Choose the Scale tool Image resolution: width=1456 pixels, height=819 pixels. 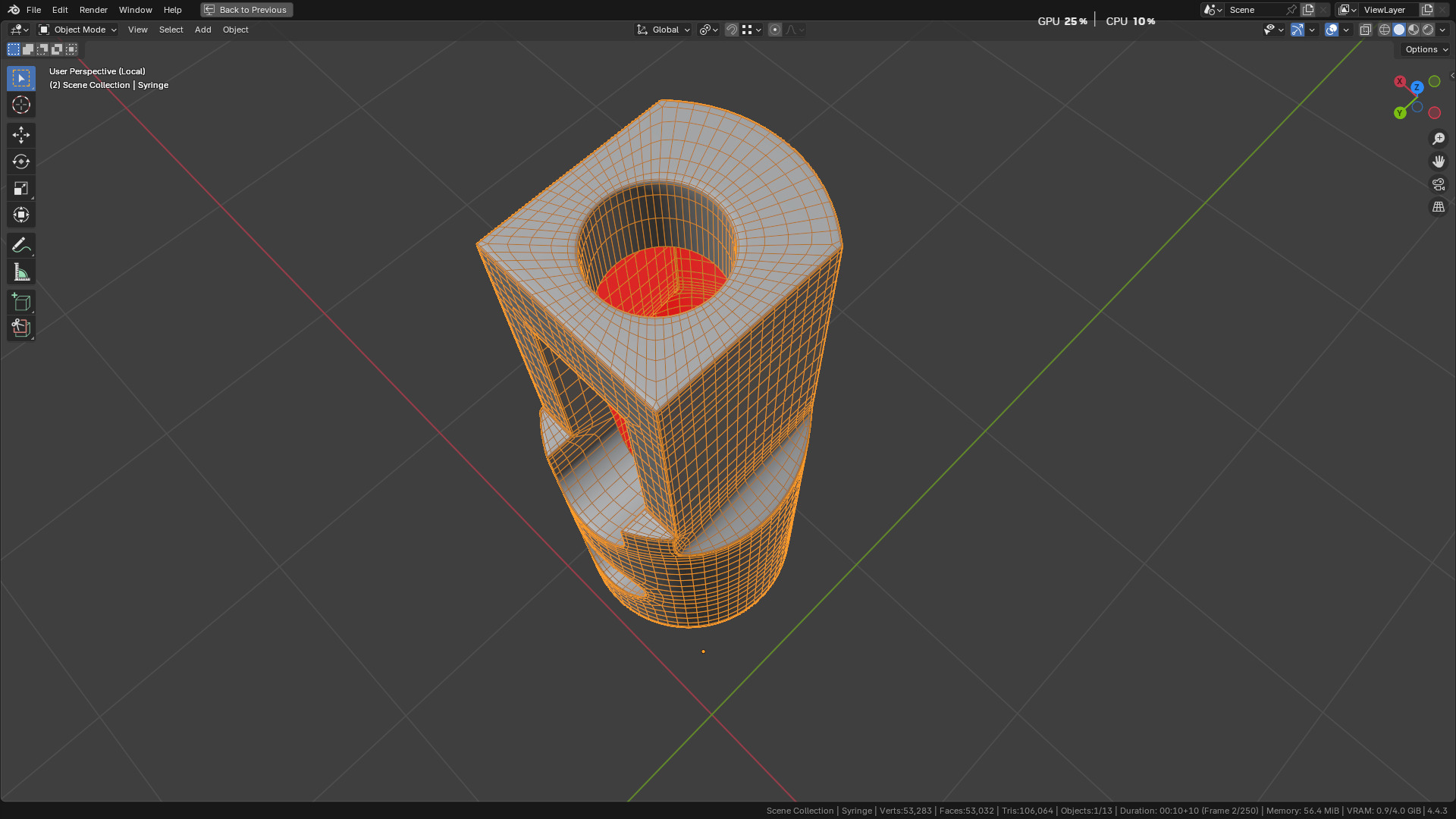[21, 188]
